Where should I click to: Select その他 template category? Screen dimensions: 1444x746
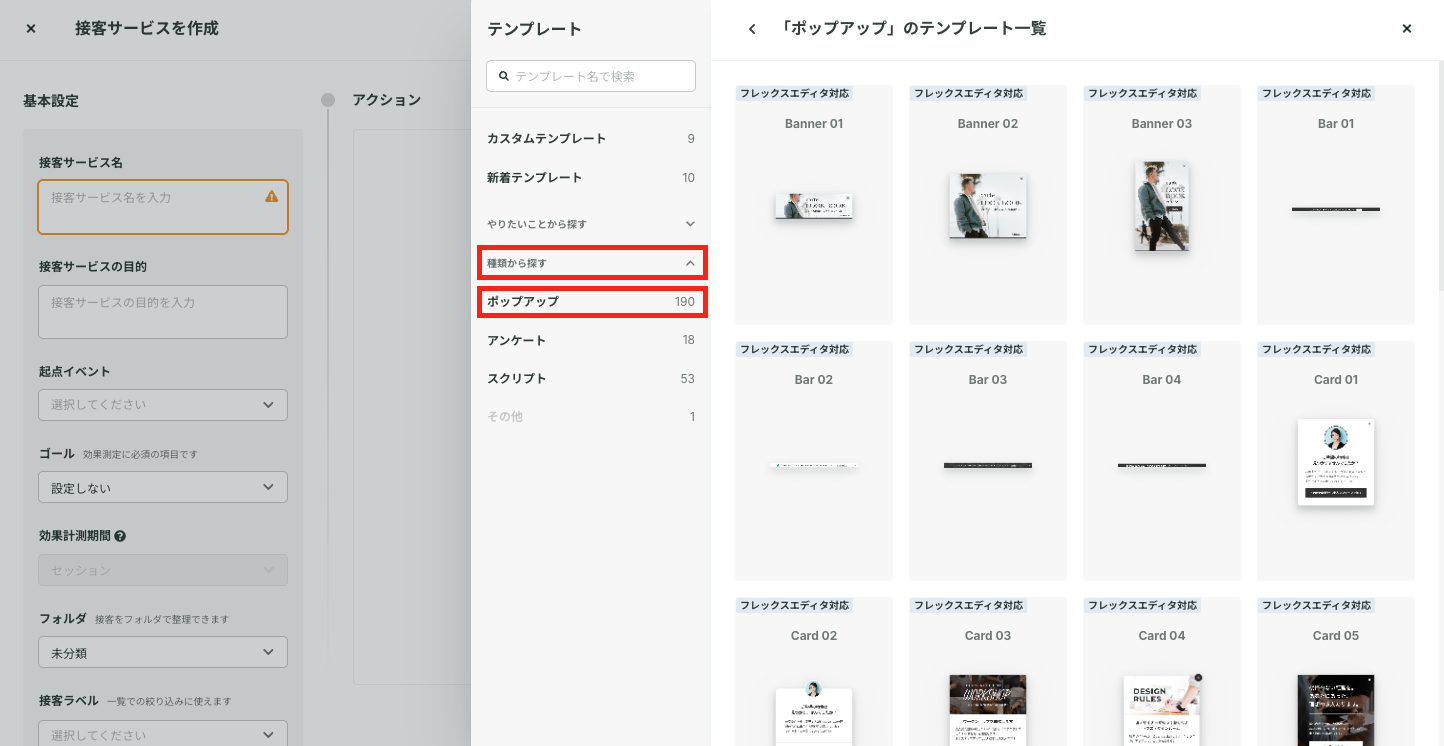591,417
